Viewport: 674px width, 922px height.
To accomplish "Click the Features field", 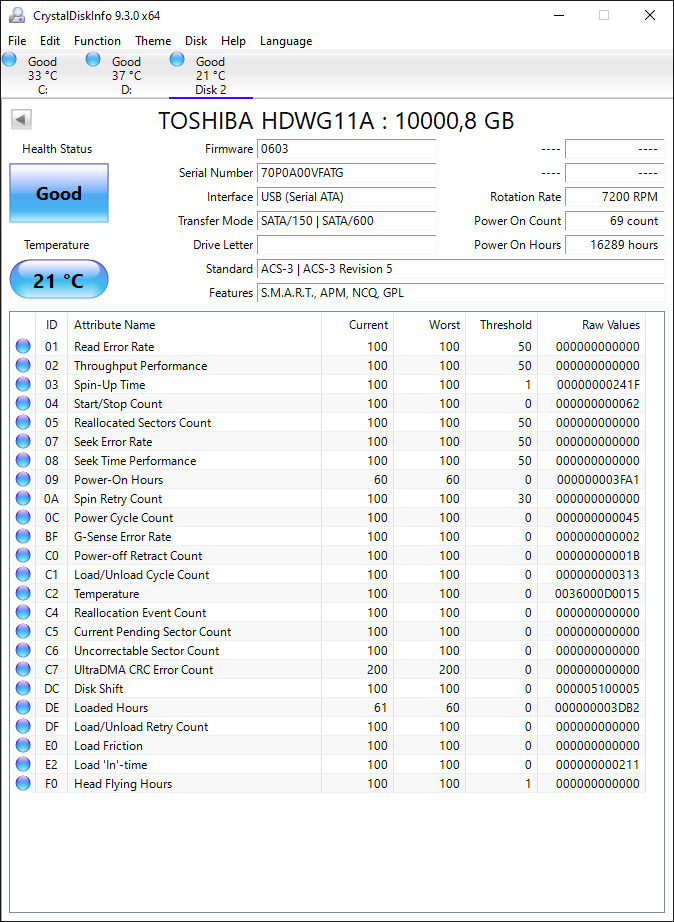I will click(x=461, y=293).
